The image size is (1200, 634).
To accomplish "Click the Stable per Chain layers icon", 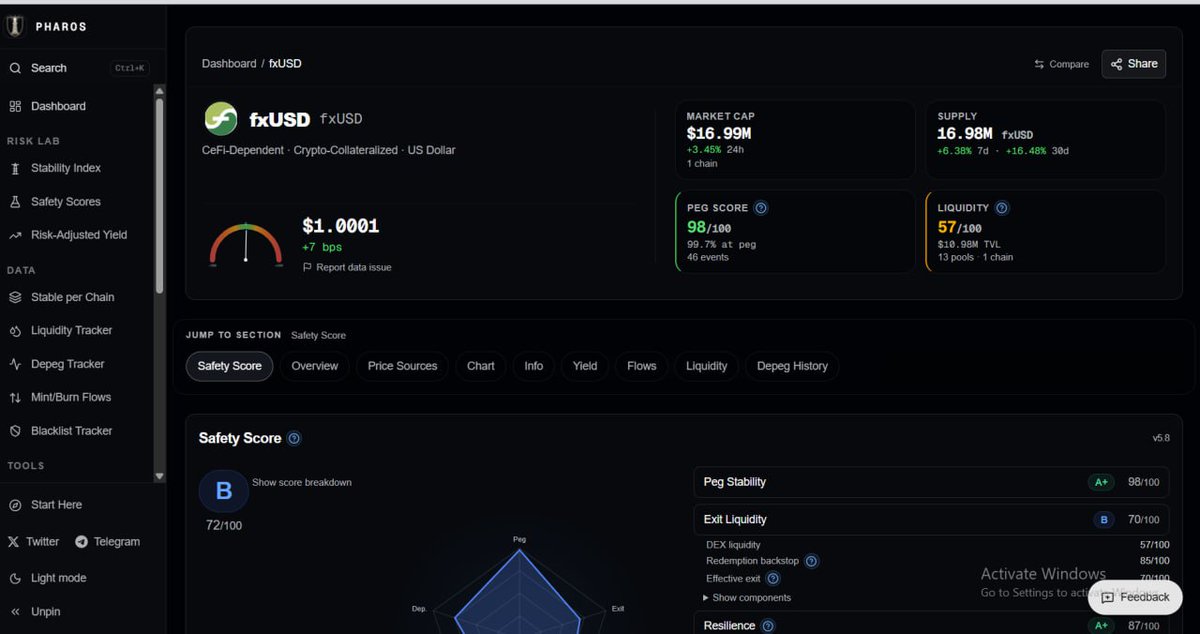I will [x=15, y=297].
